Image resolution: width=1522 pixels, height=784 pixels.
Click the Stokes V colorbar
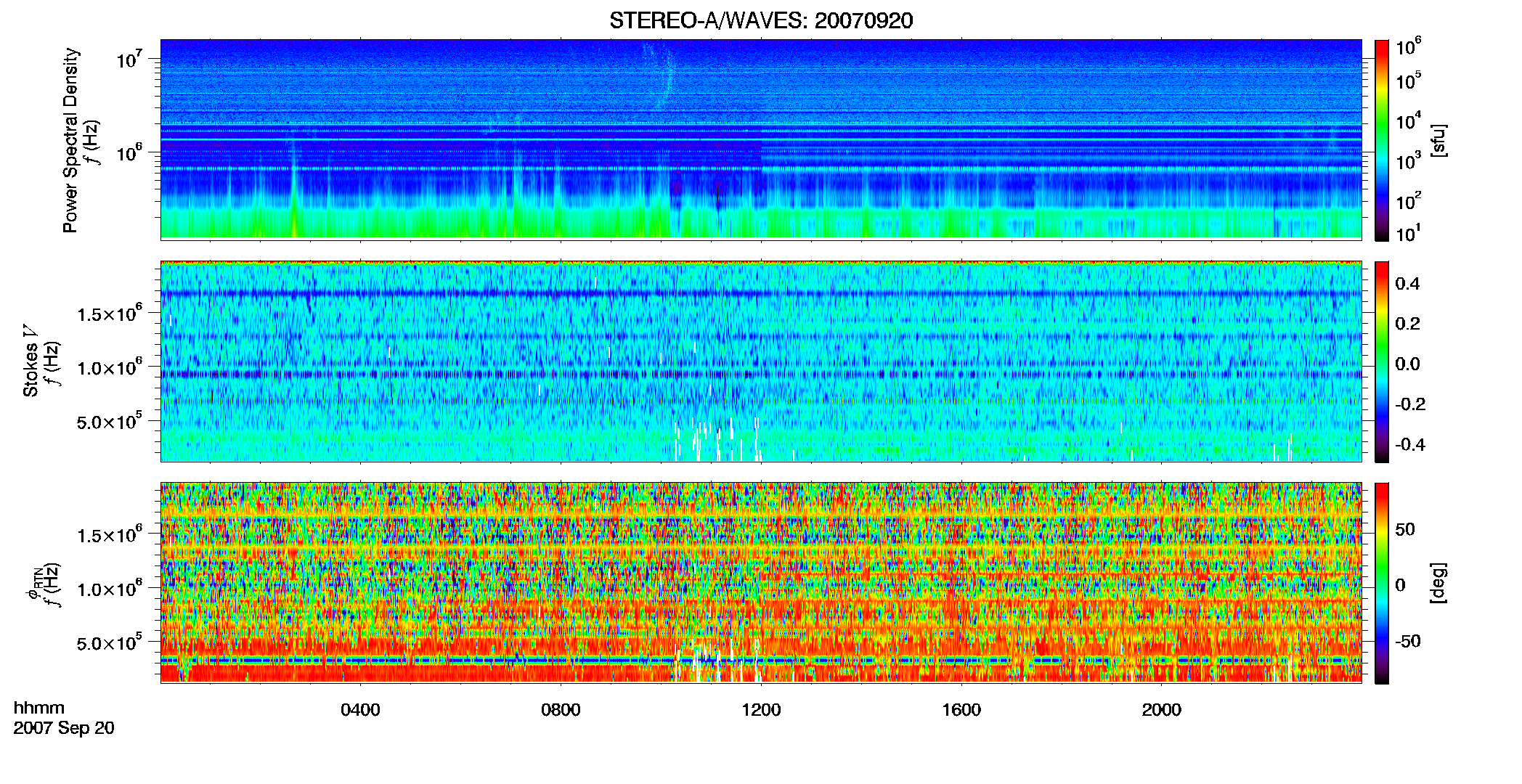coord(1382,362)
